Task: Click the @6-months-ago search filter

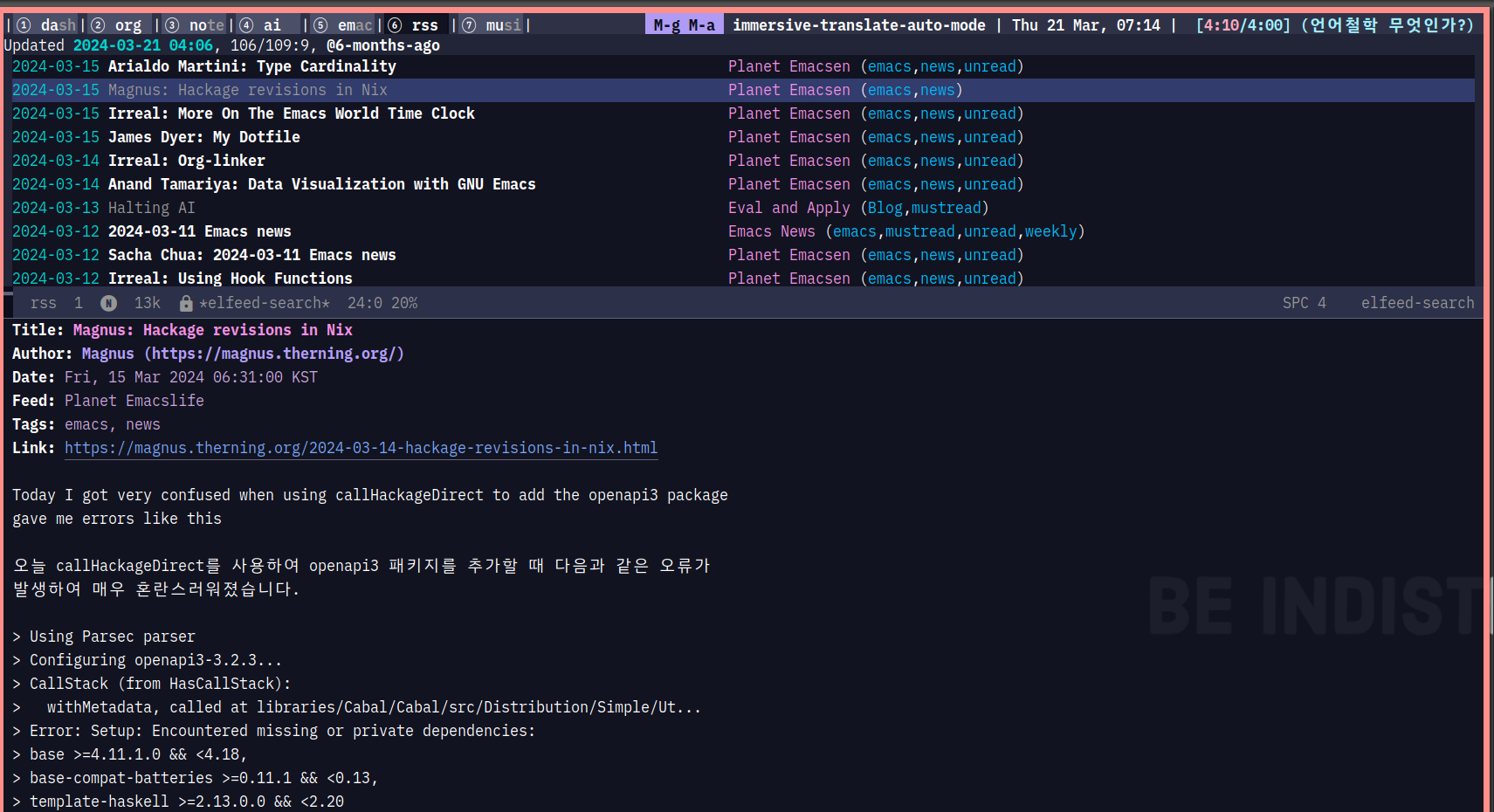Action: (x=383, y=45)
